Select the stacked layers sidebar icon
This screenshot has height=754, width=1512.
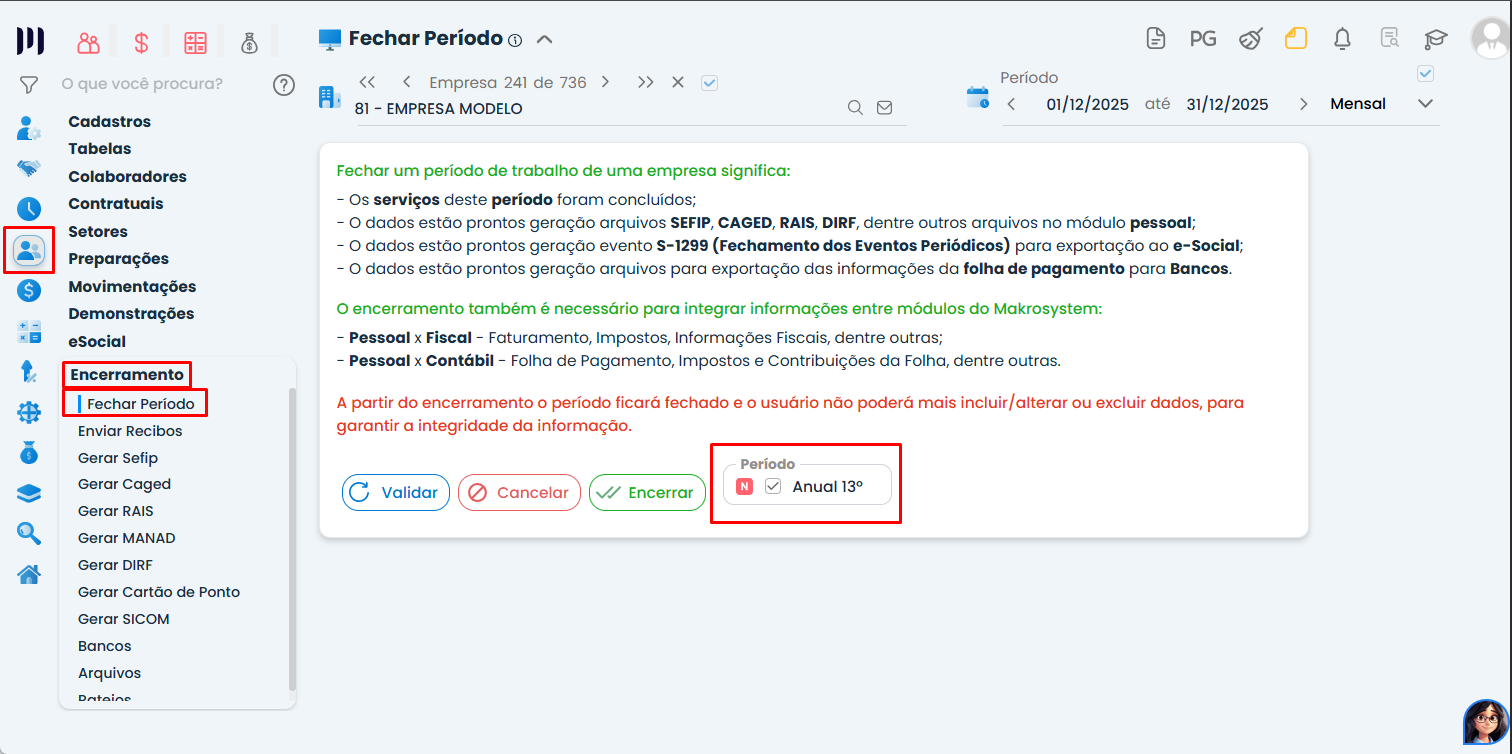coord(29,493)
